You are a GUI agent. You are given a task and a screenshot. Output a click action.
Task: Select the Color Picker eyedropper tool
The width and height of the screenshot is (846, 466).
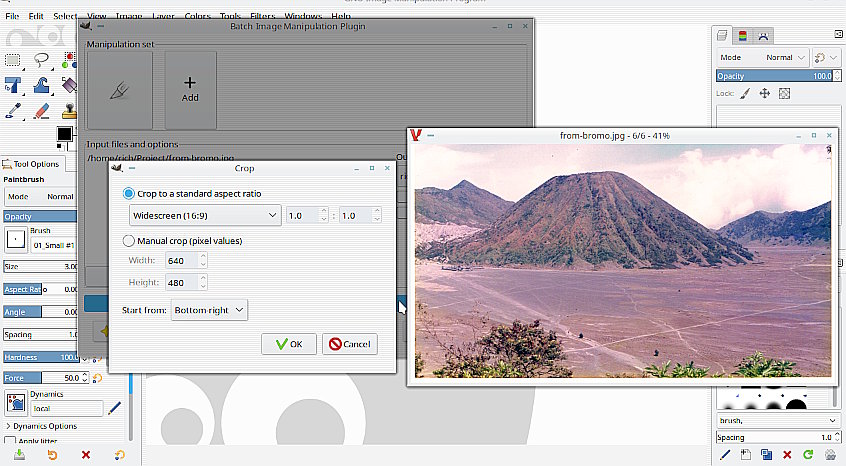[12, 111]
